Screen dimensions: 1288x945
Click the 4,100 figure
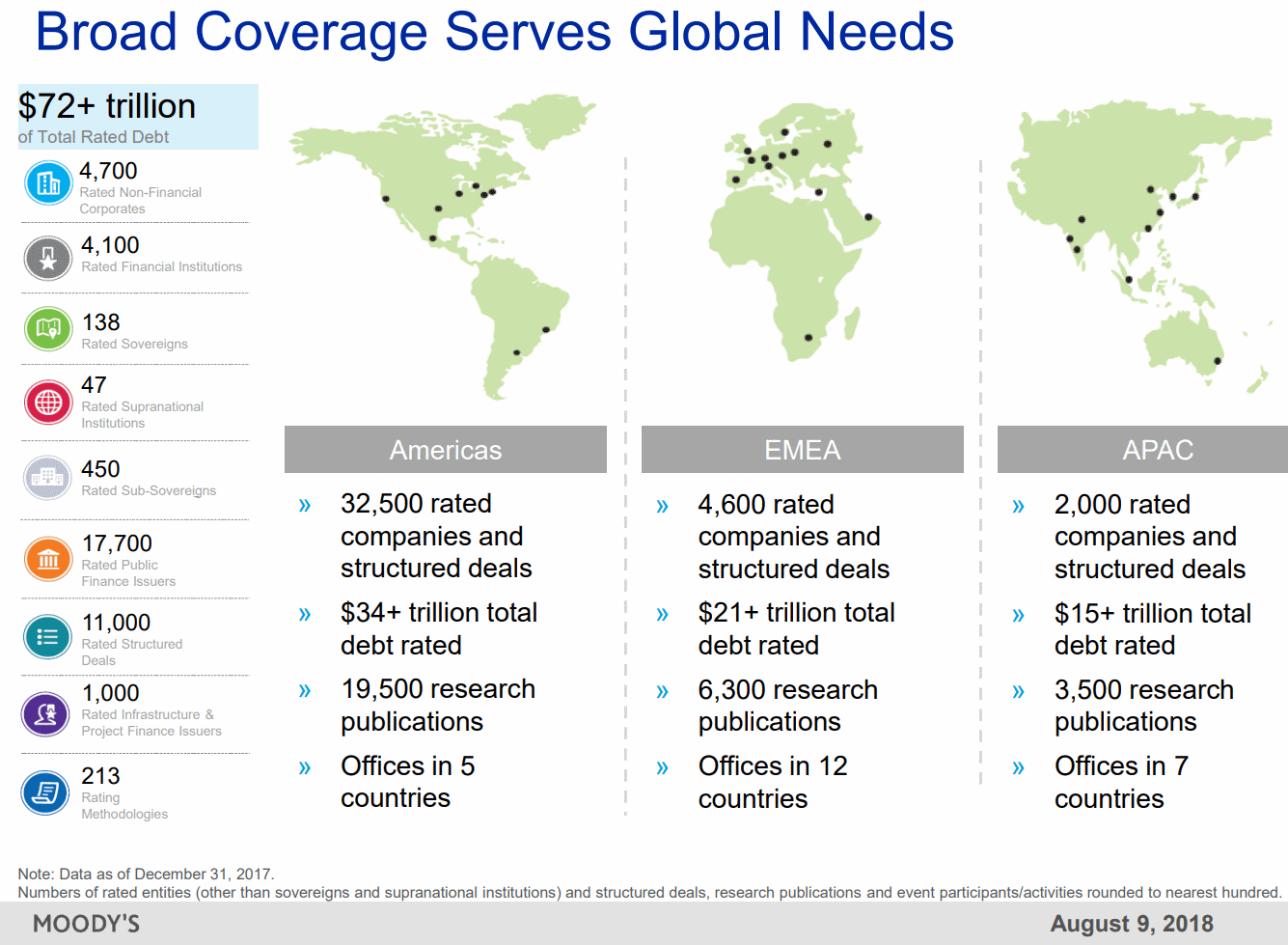click(110, 245)
